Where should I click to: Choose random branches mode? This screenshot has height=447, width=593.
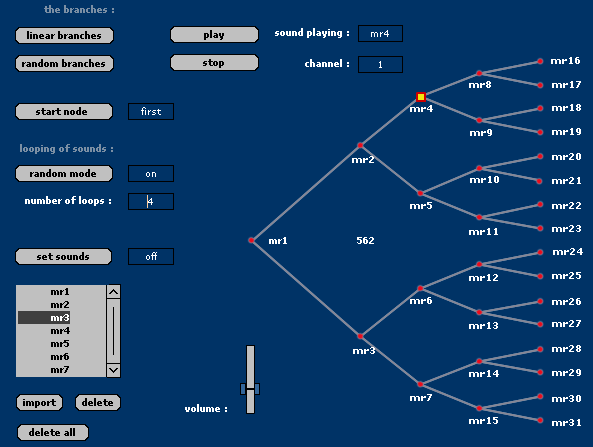pyautogui.click(x=64, y=64)
